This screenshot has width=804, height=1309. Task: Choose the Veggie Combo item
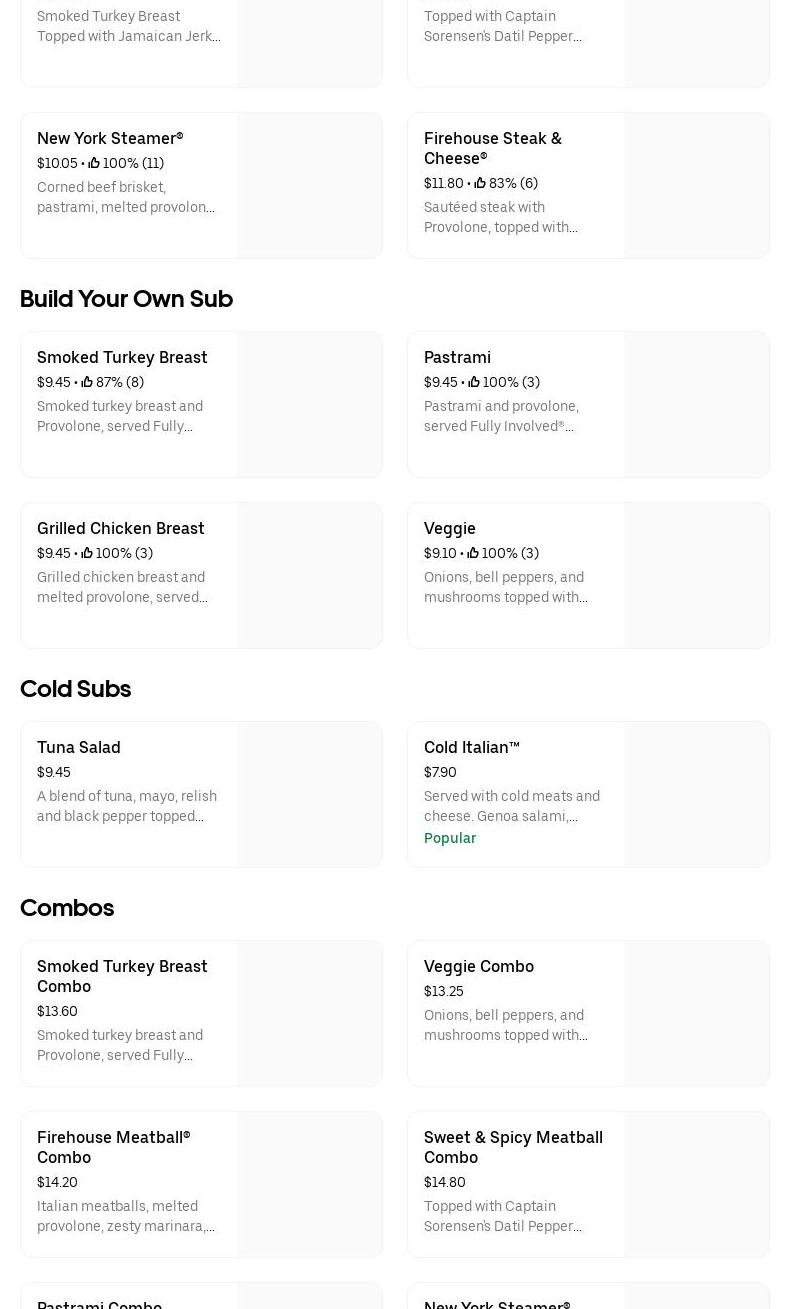[478, 966]
